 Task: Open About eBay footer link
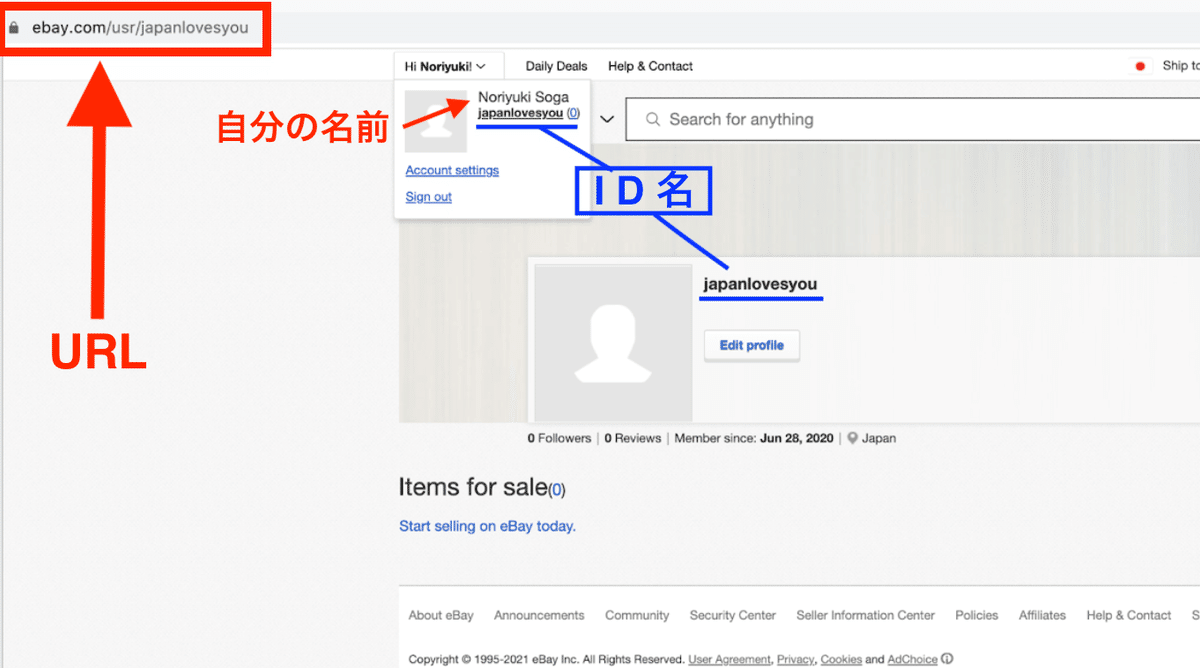point(441,615)
